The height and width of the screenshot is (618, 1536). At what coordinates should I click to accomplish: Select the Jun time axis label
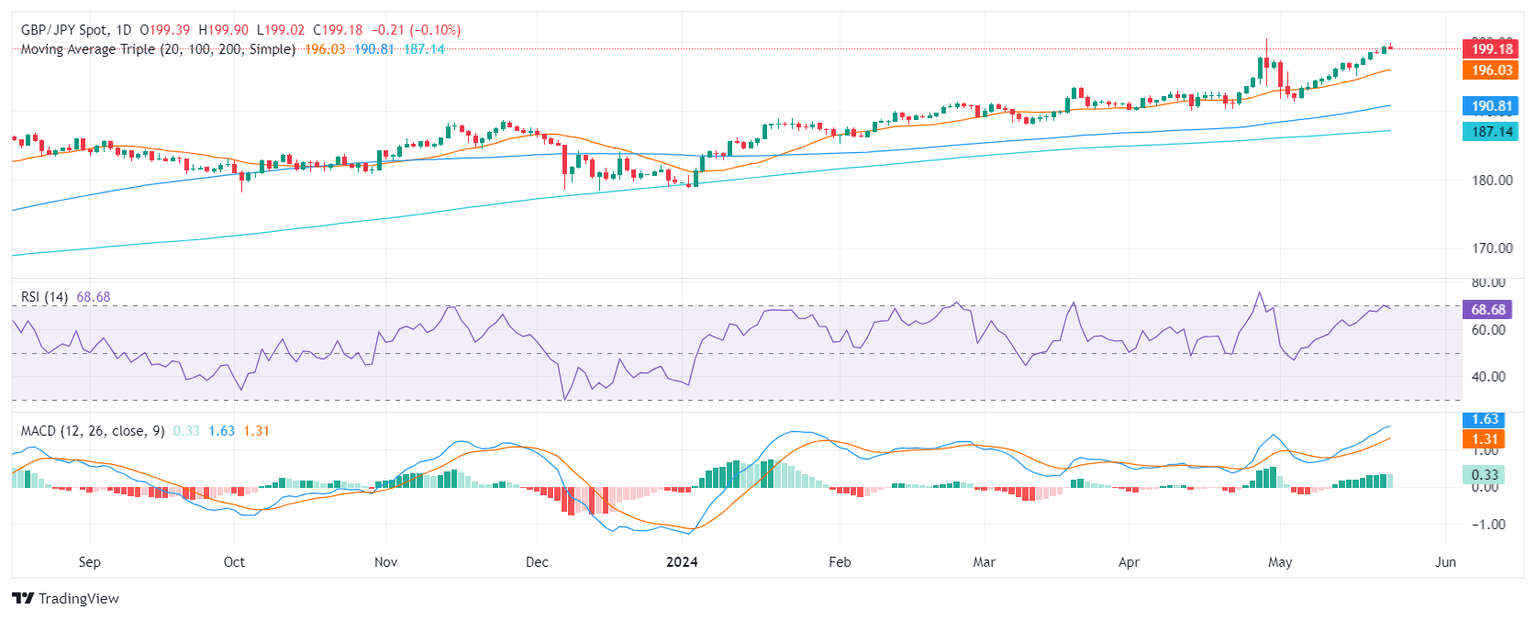point(1443,563)
